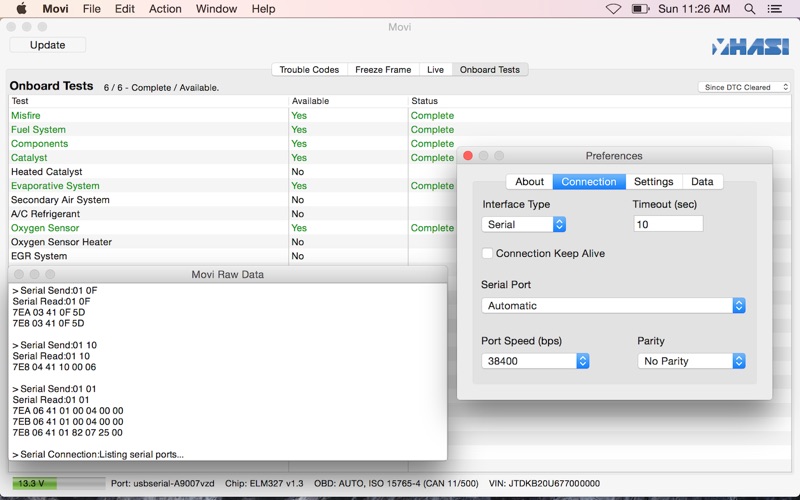Click the Heated Catalyst No availability cell

point(297,171)
